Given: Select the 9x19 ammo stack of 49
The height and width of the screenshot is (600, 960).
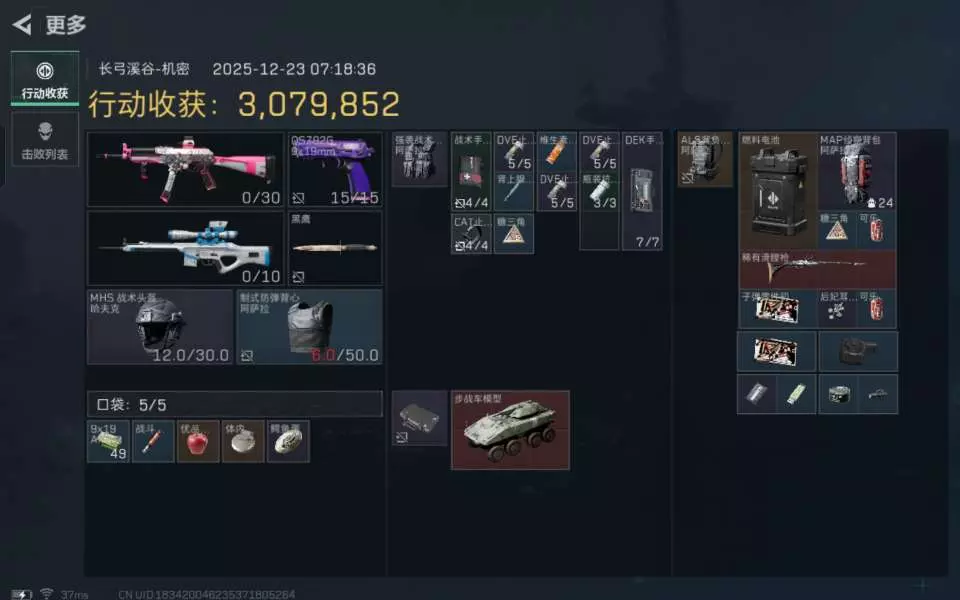Looking at the screenshot, I should (108, 441).
